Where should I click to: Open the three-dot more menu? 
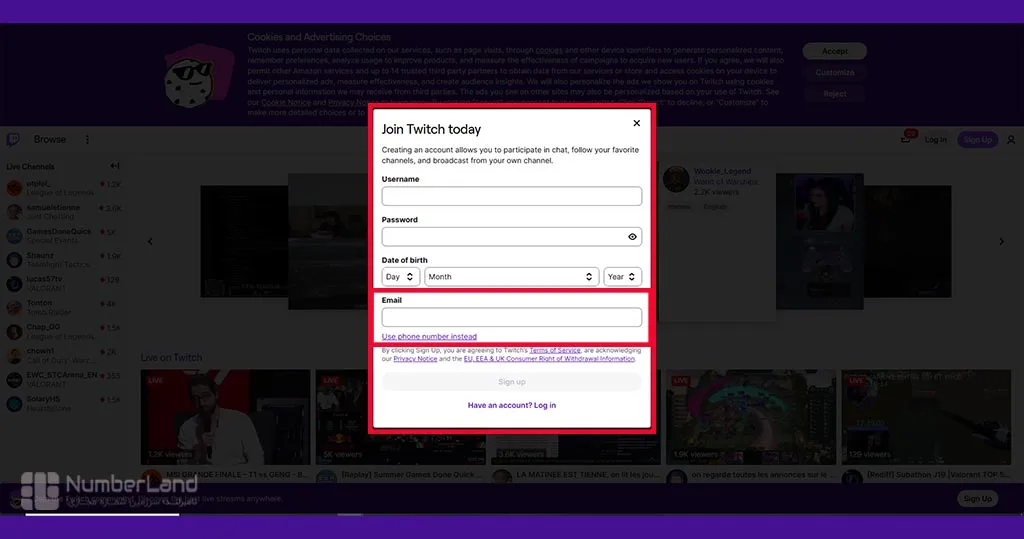88,140
